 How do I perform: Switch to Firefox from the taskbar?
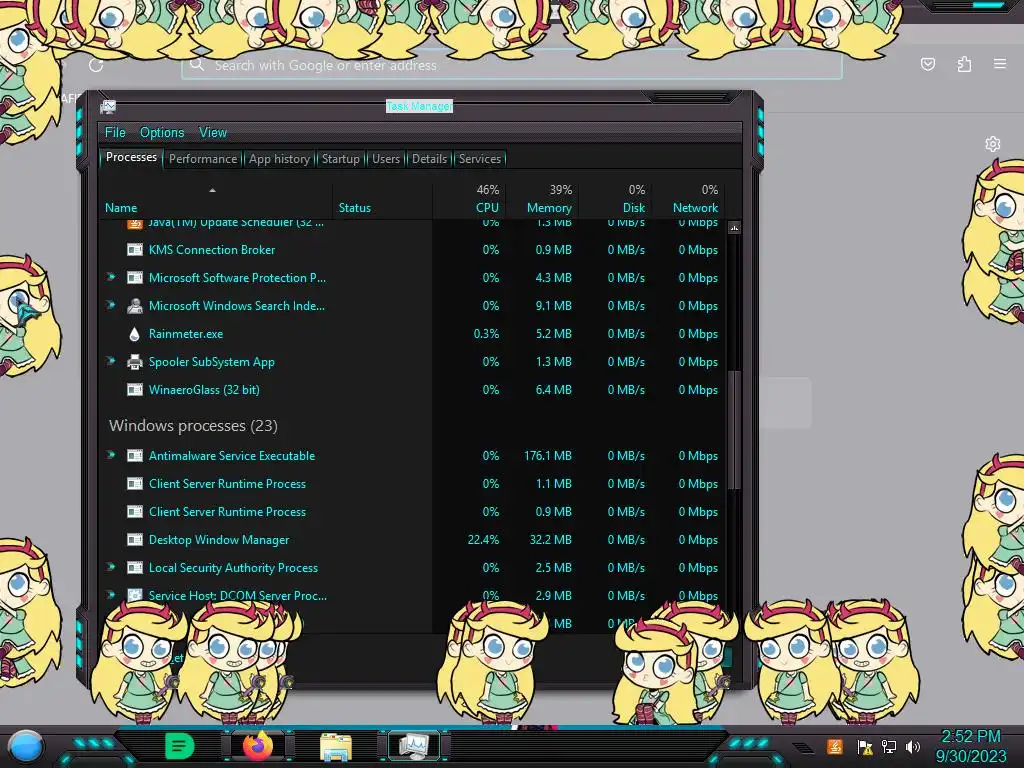coord(258,746)
